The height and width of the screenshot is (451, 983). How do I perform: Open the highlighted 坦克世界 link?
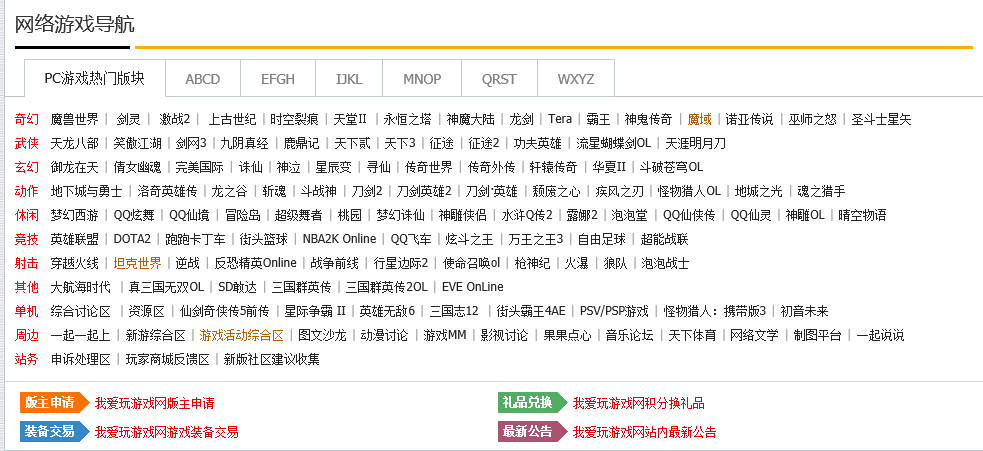point(137,263)
